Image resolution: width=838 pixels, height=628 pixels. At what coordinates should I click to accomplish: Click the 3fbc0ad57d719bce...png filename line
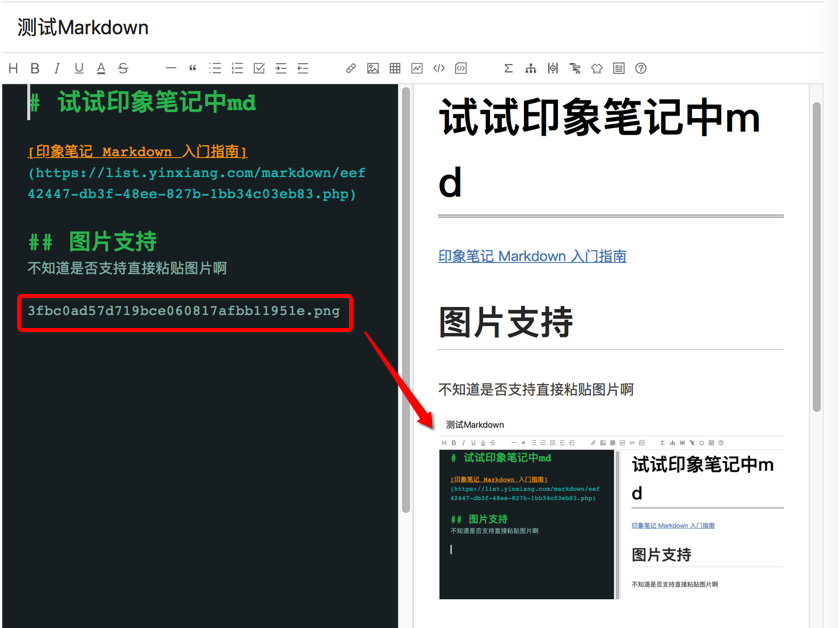184,311
